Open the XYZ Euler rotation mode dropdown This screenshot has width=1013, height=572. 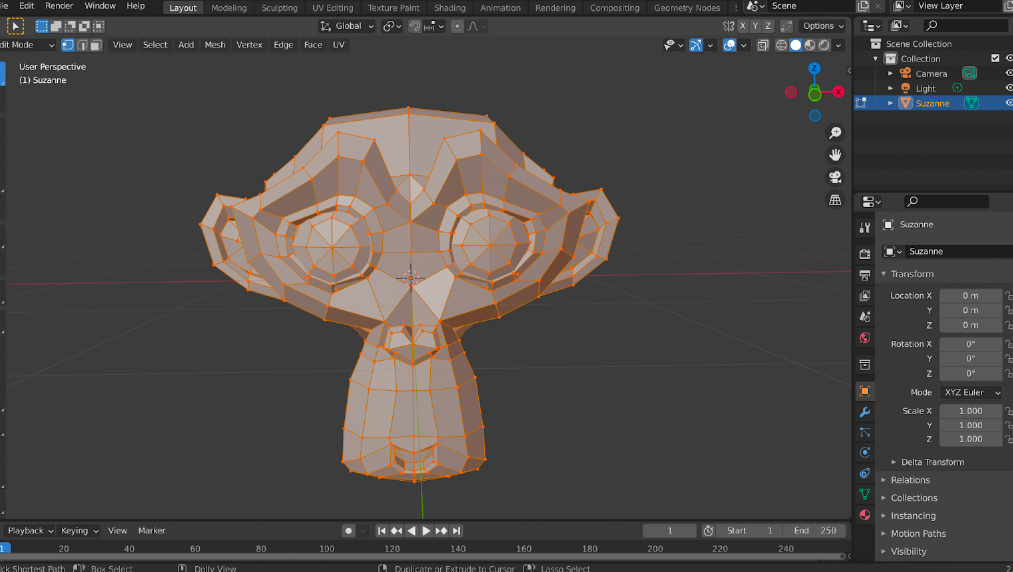[971, 392]
